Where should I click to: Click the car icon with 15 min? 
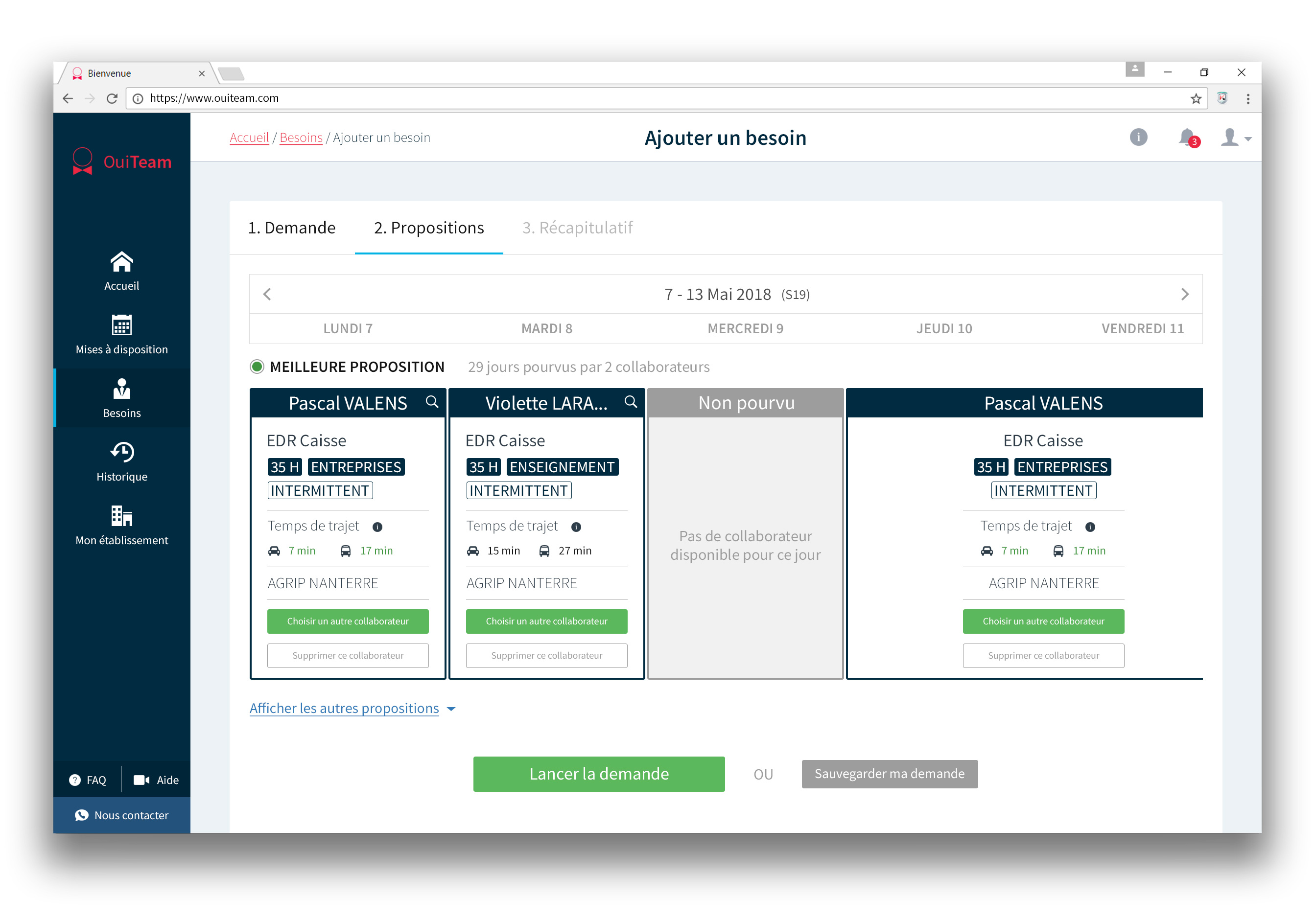[x=473, y=551]
